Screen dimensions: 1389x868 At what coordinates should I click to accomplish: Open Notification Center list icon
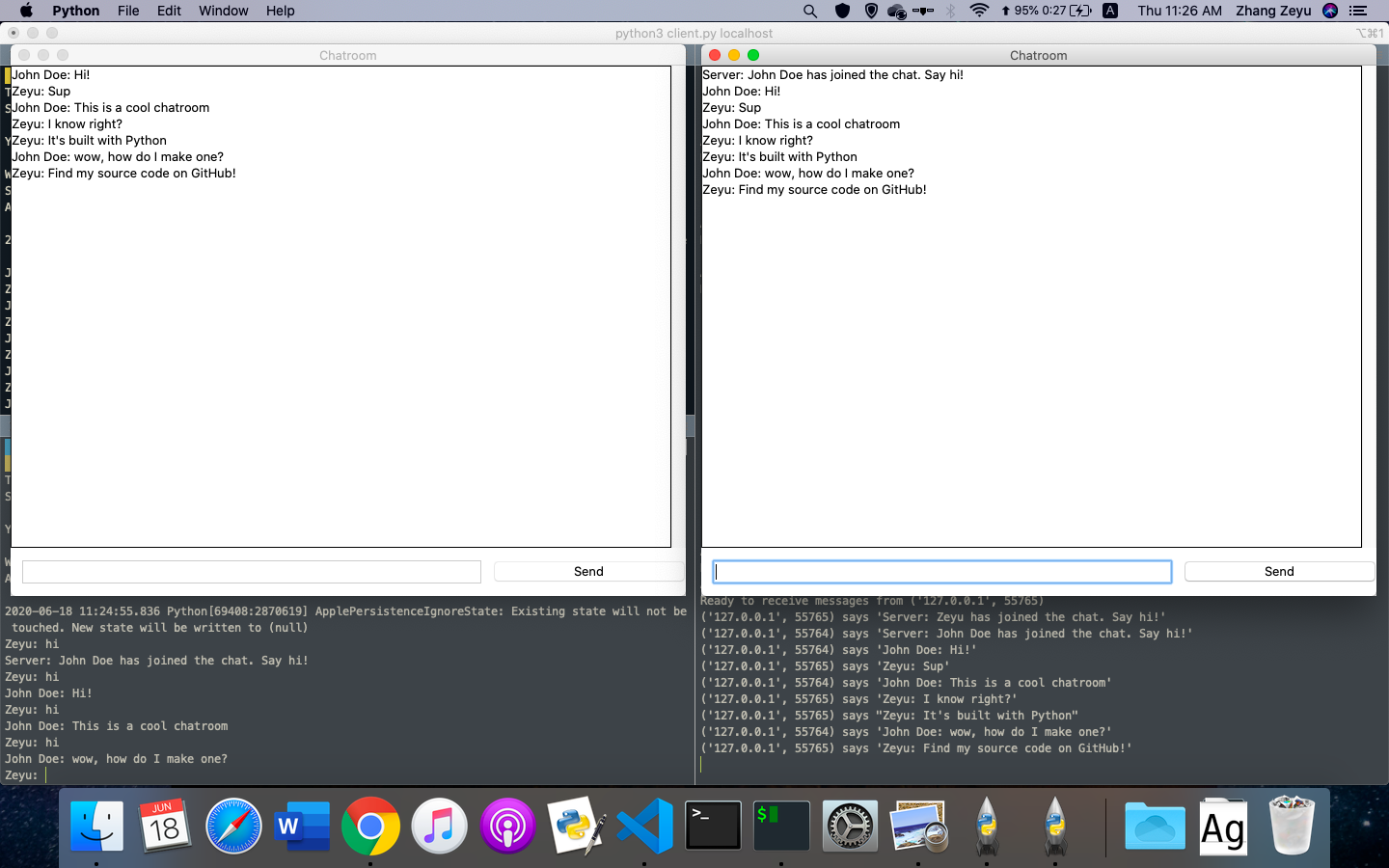(x=1358, y=11)
